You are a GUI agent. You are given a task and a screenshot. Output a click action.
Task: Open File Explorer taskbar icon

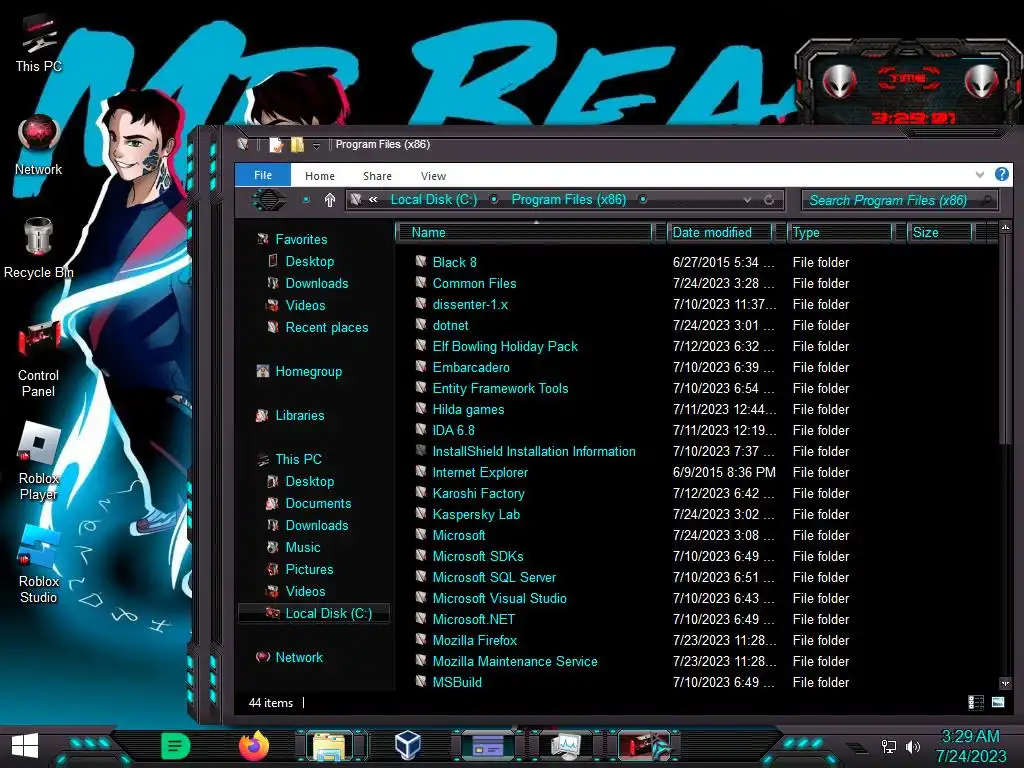329,746
